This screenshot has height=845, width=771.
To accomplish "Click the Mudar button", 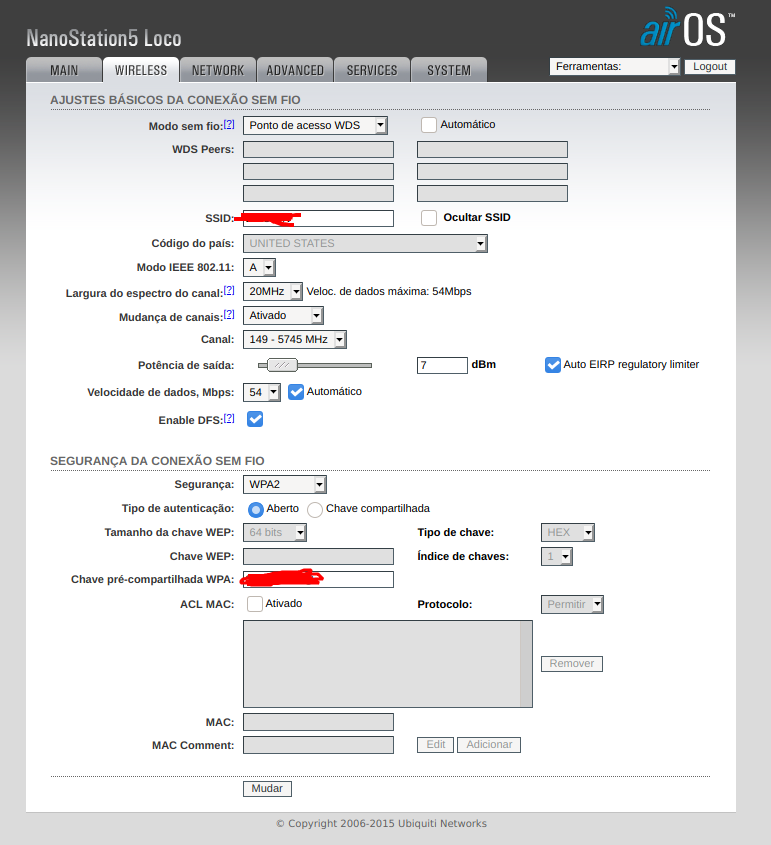I will click(267, 789).
